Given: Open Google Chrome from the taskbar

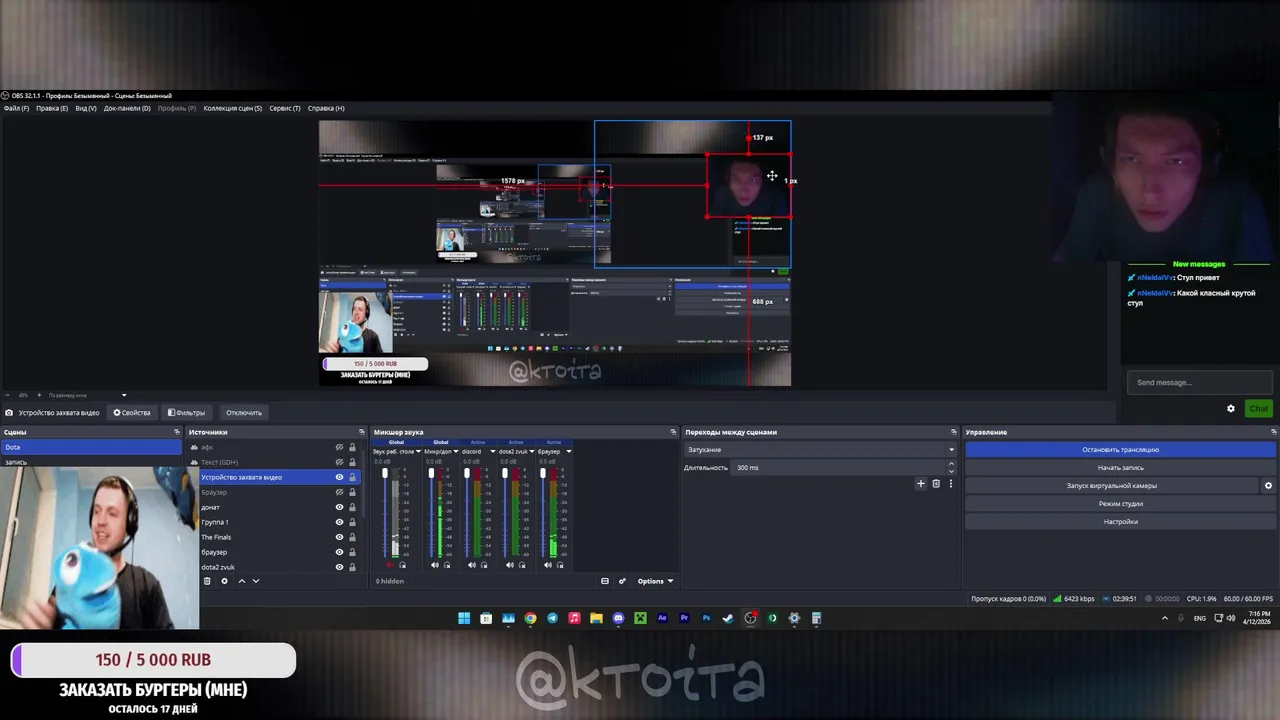Looking at the screenshot, I should pos(530,618).
